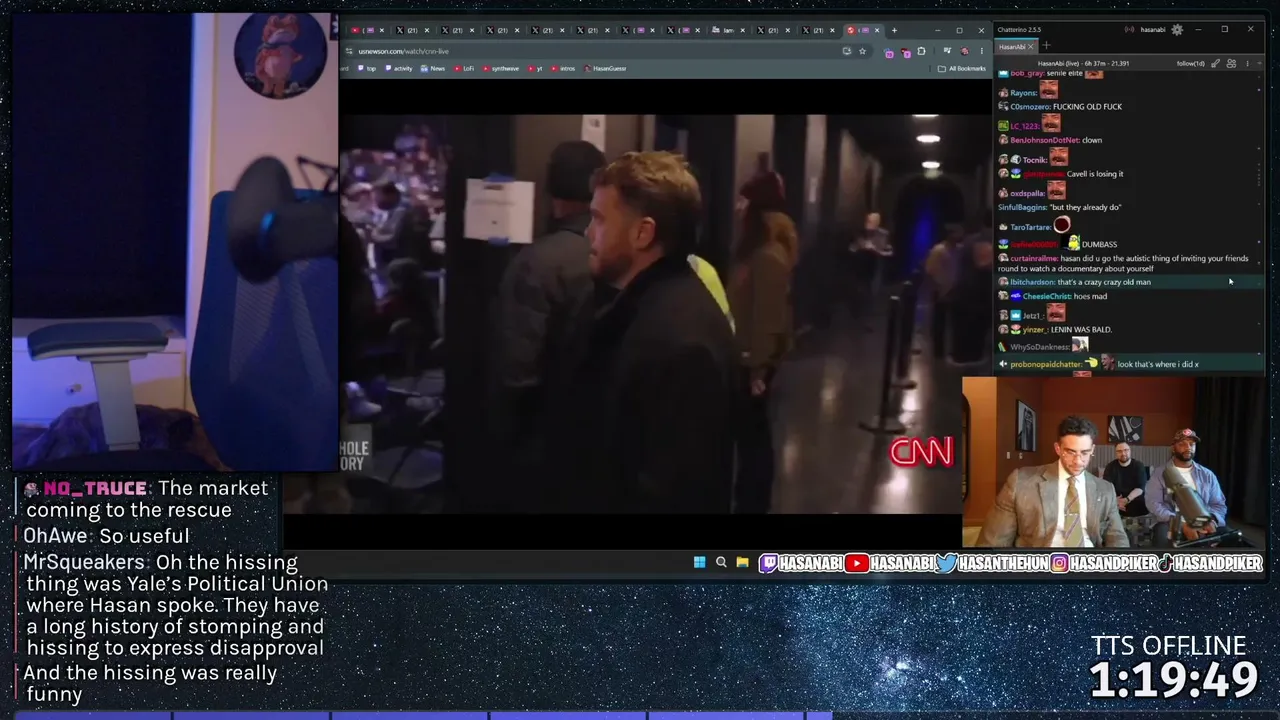The height and width of the screenshot is (720, 1280).
Task: Click the install/cast icon in address bar
Action: coord(847,51)
